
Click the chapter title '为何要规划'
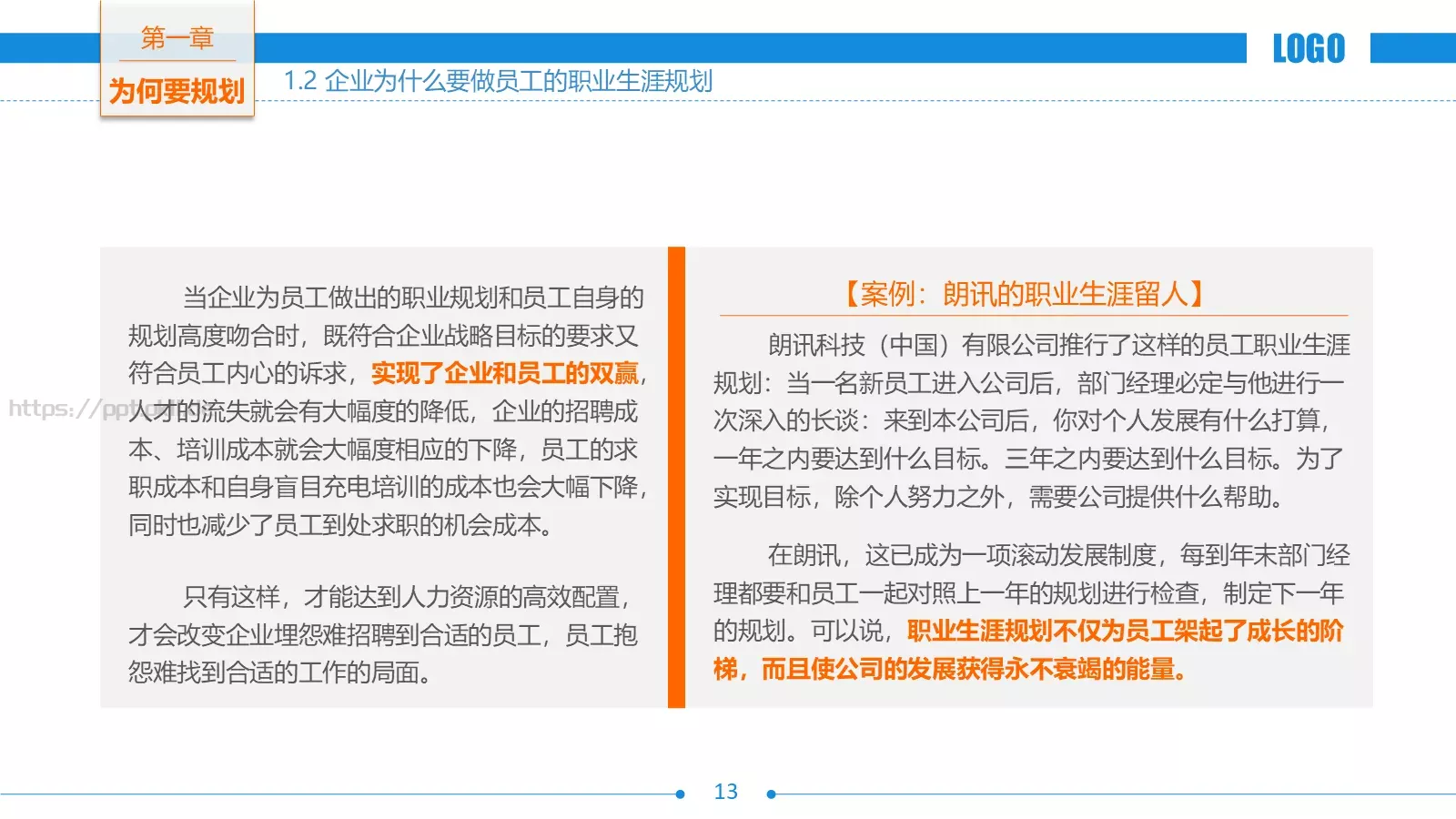[x=177, y=91]
